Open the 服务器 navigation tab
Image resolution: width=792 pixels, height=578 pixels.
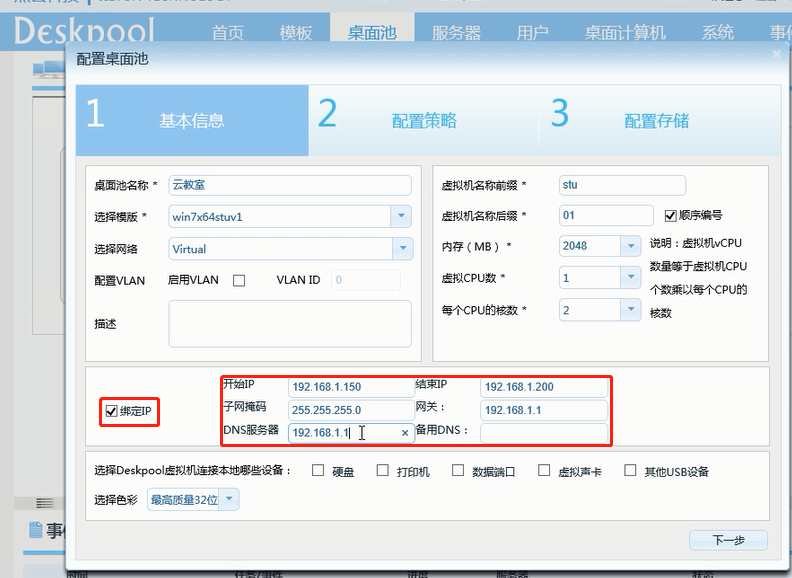click(x=456, y=33)
